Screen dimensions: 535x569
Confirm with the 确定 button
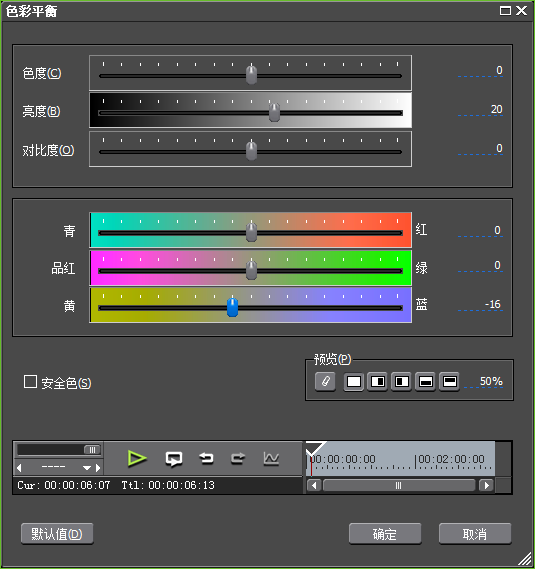(x=385, y=534)
